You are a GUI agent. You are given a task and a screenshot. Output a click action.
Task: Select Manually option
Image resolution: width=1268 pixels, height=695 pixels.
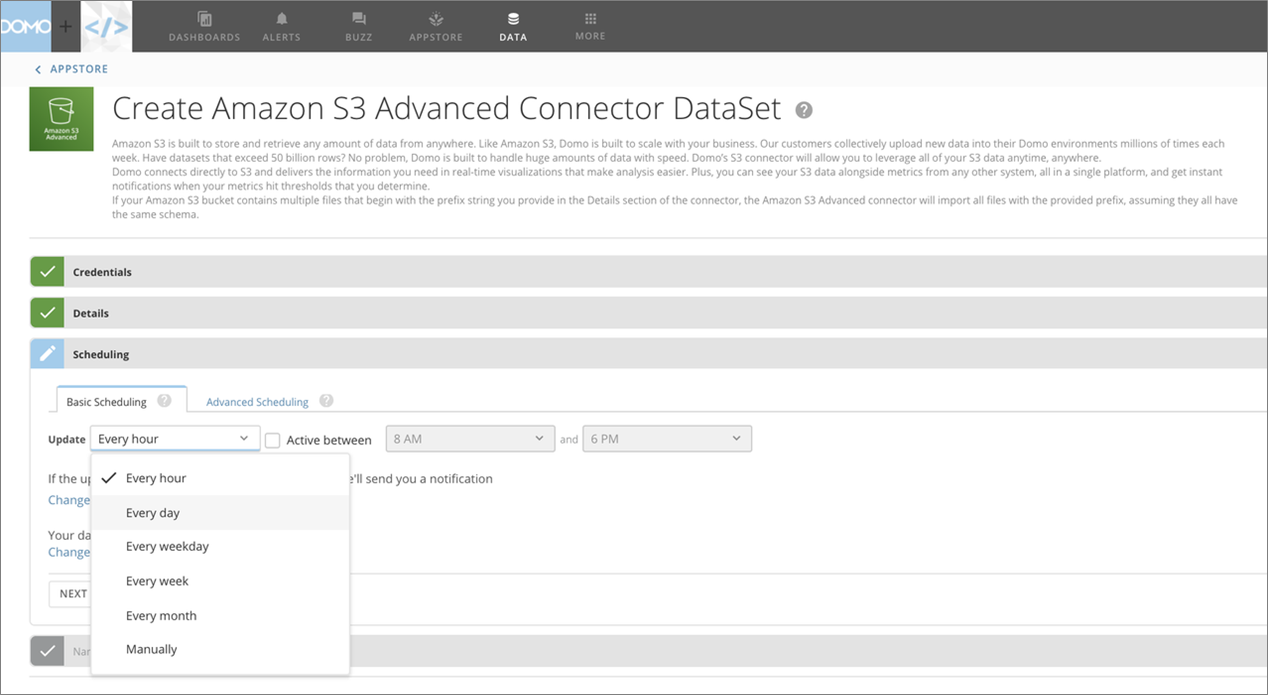click(220, 650)
